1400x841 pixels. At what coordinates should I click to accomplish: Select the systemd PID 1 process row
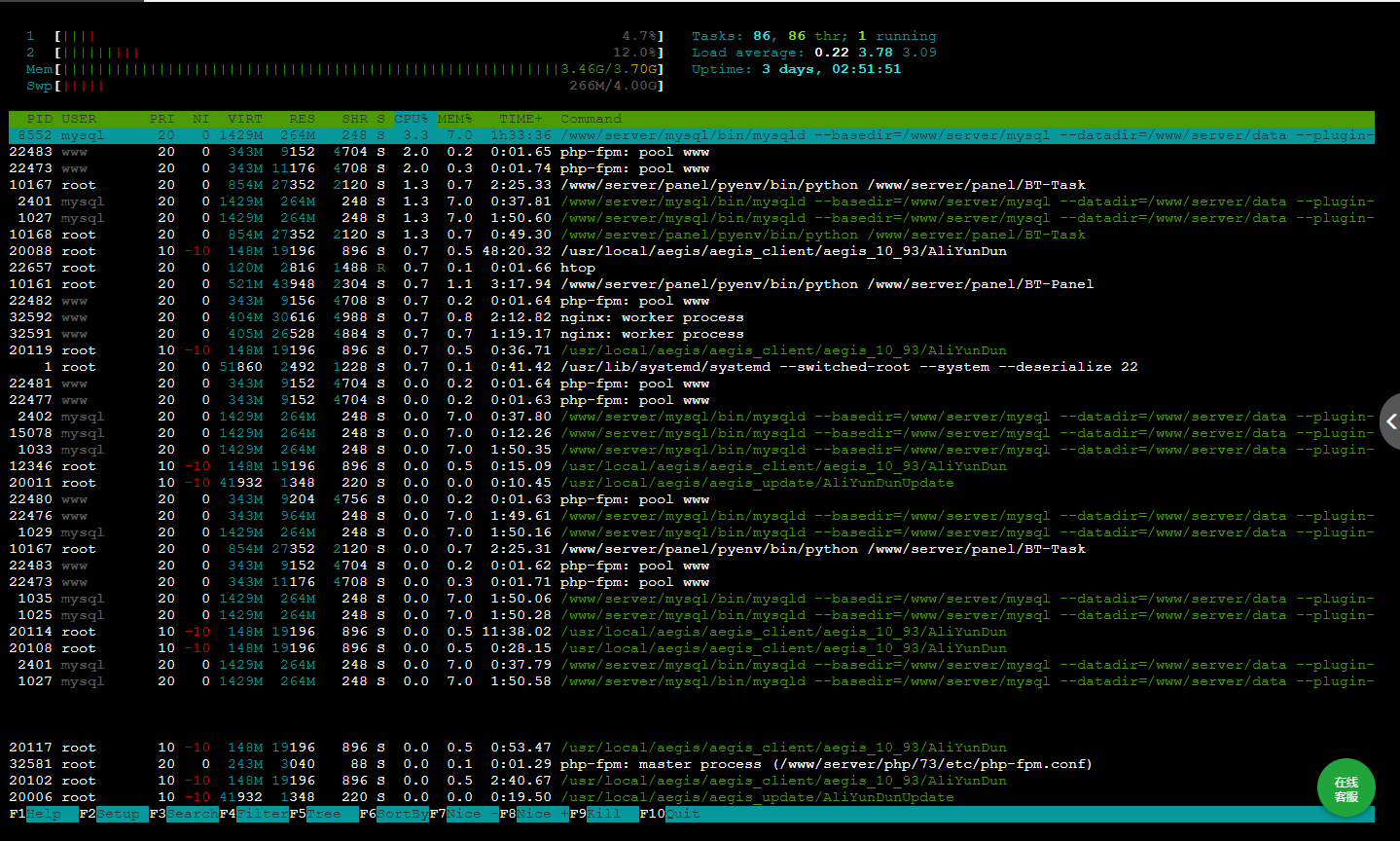(x=681, y=367)
